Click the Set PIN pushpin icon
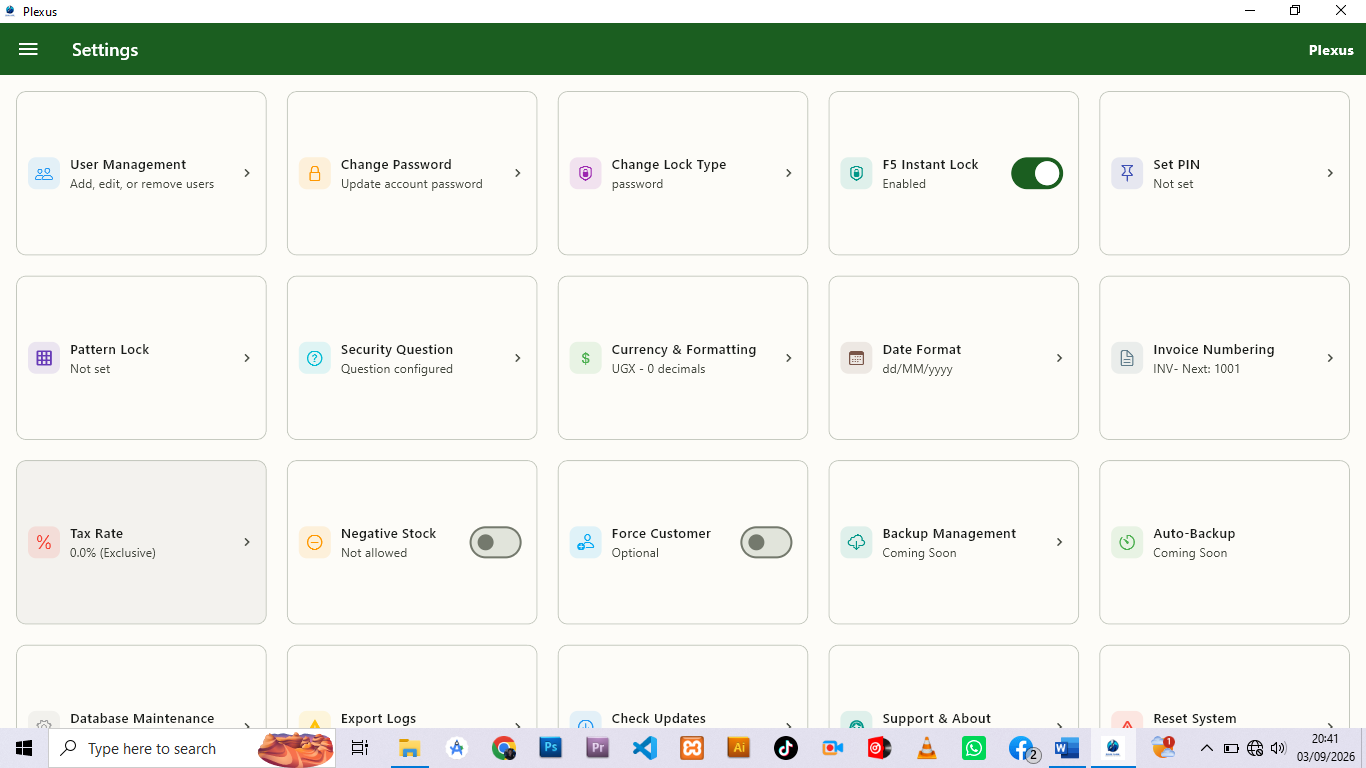 point(1127,173)
